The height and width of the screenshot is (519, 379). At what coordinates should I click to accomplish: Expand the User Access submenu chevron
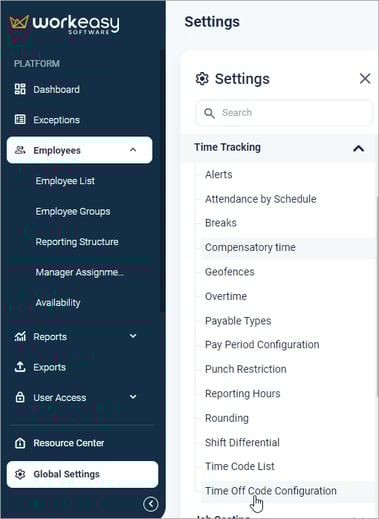pos(133,397)
